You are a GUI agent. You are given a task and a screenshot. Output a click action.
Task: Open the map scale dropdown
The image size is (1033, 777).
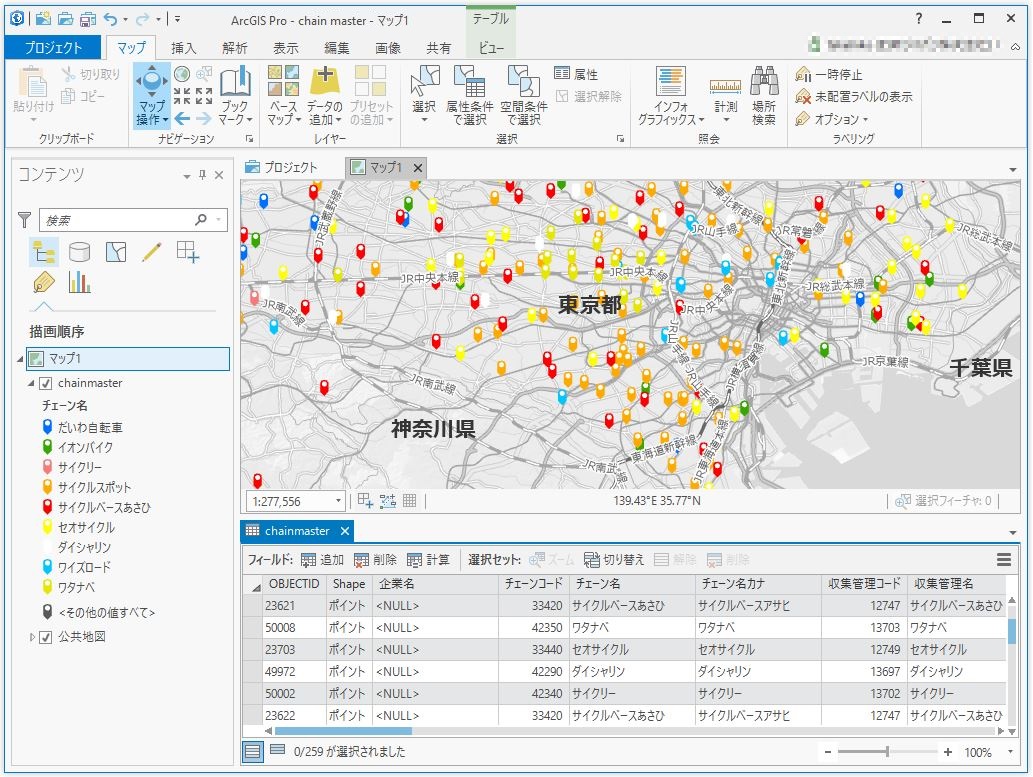338,501
